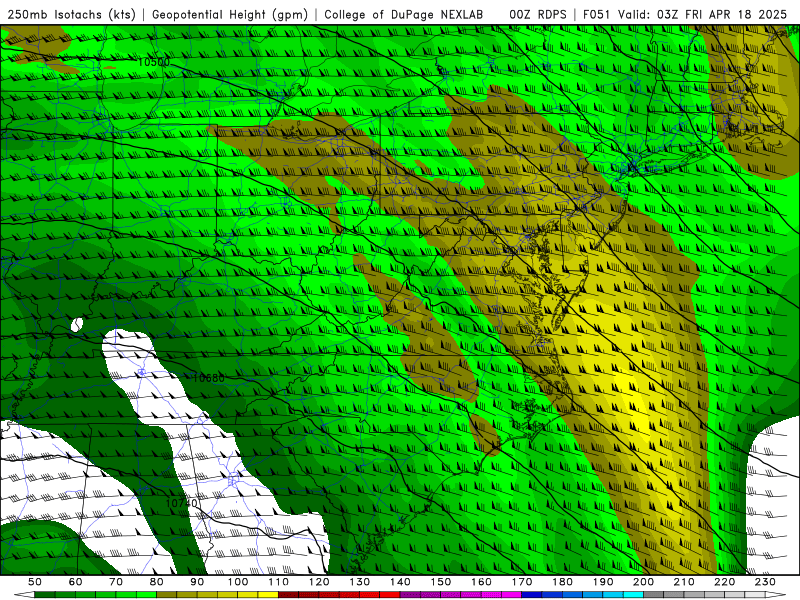This screenshot has height=600, width=800.
Task: Click the 150 value on the color scale
Action: tap(441, 582)
